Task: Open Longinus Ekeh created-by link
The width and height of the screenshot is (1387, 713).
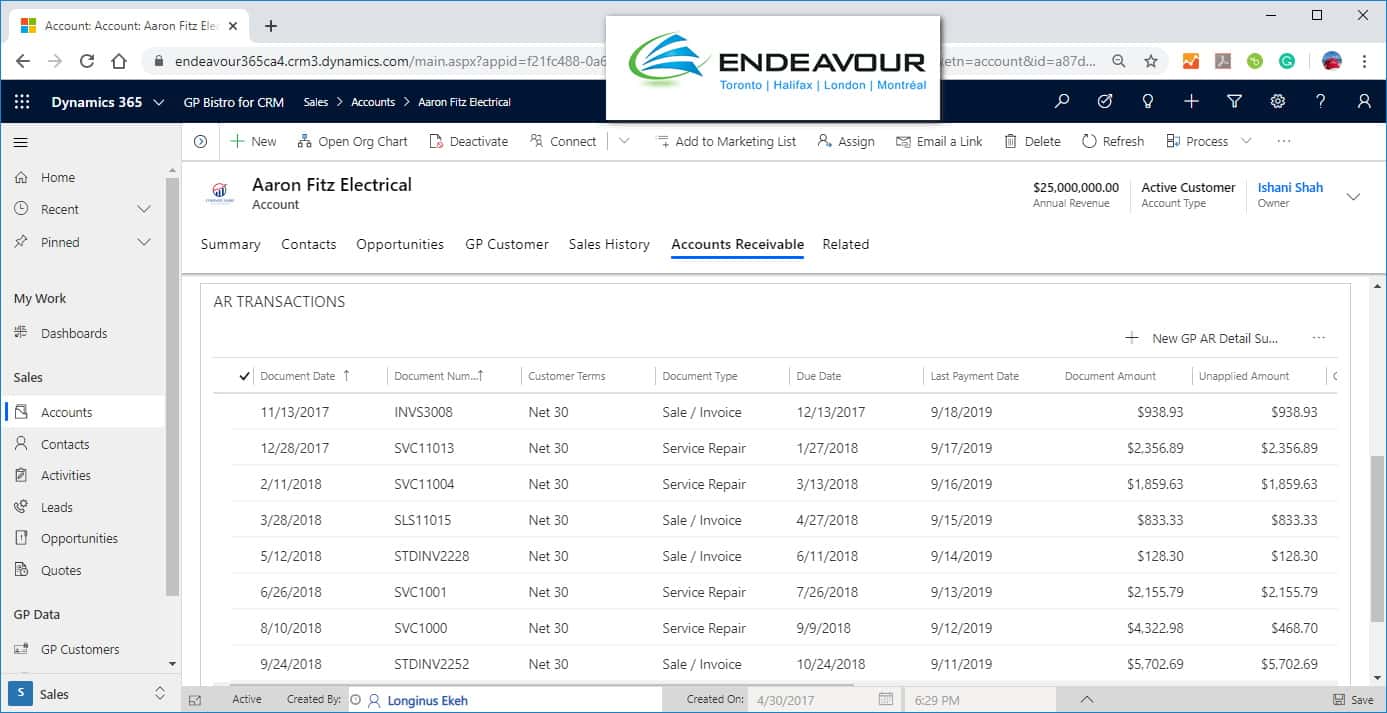Action: click(x=427, y=700)
